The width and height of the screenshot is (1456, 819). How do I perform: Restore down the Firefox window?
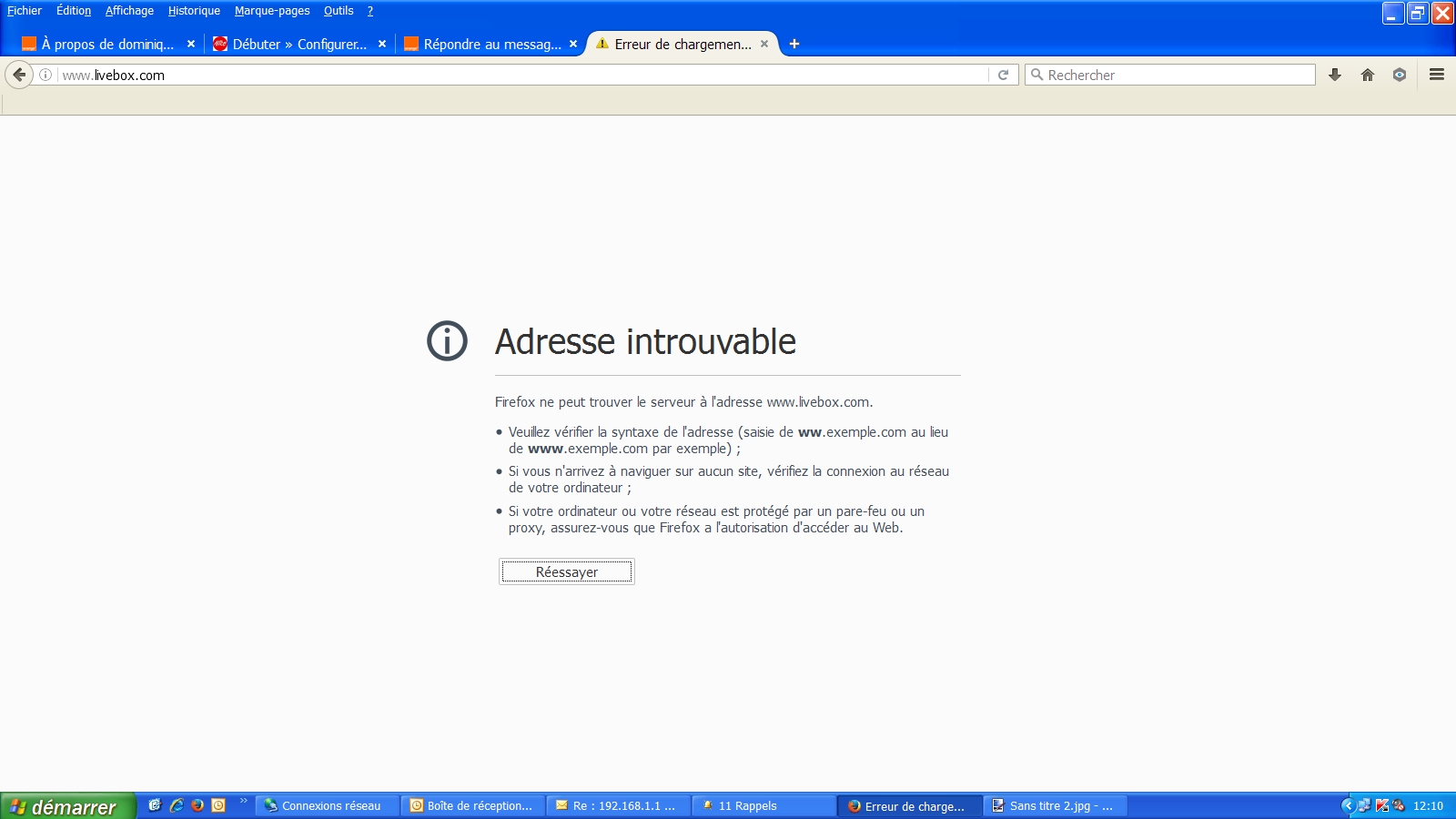point(1418,13)
